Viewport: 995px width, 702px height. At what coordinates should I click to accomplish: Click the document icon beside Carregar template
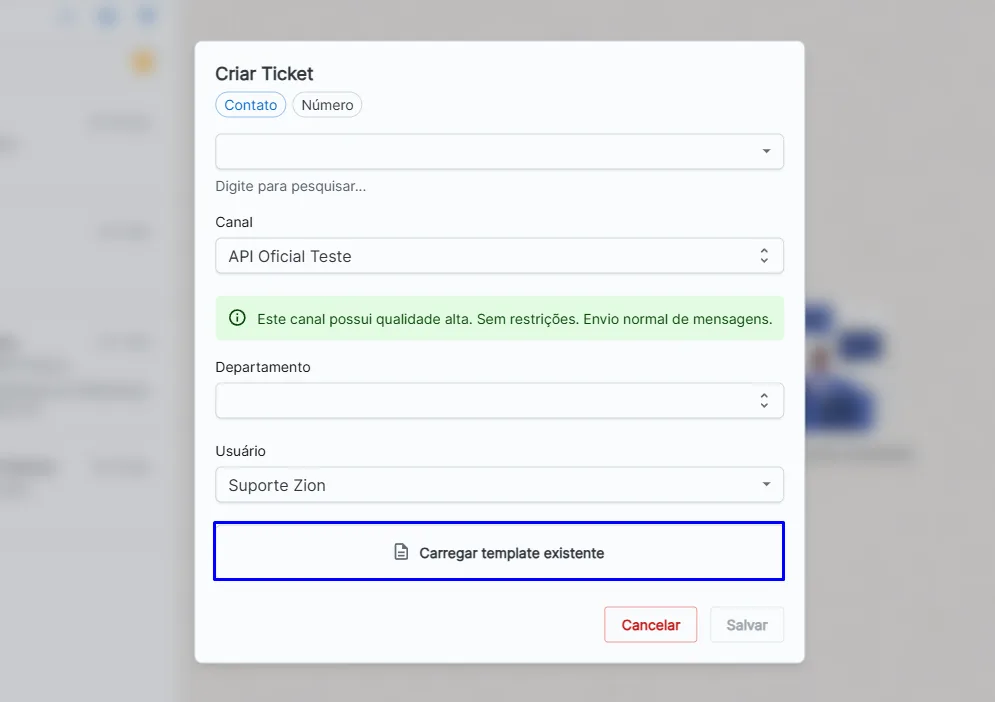[401, 552]
